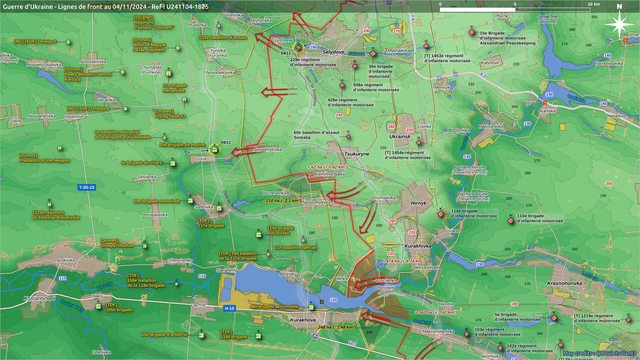Image resolution: width=640 pixels, height=360 pixels.
Task: Click the Selydove town label
Action: (333, 52)
